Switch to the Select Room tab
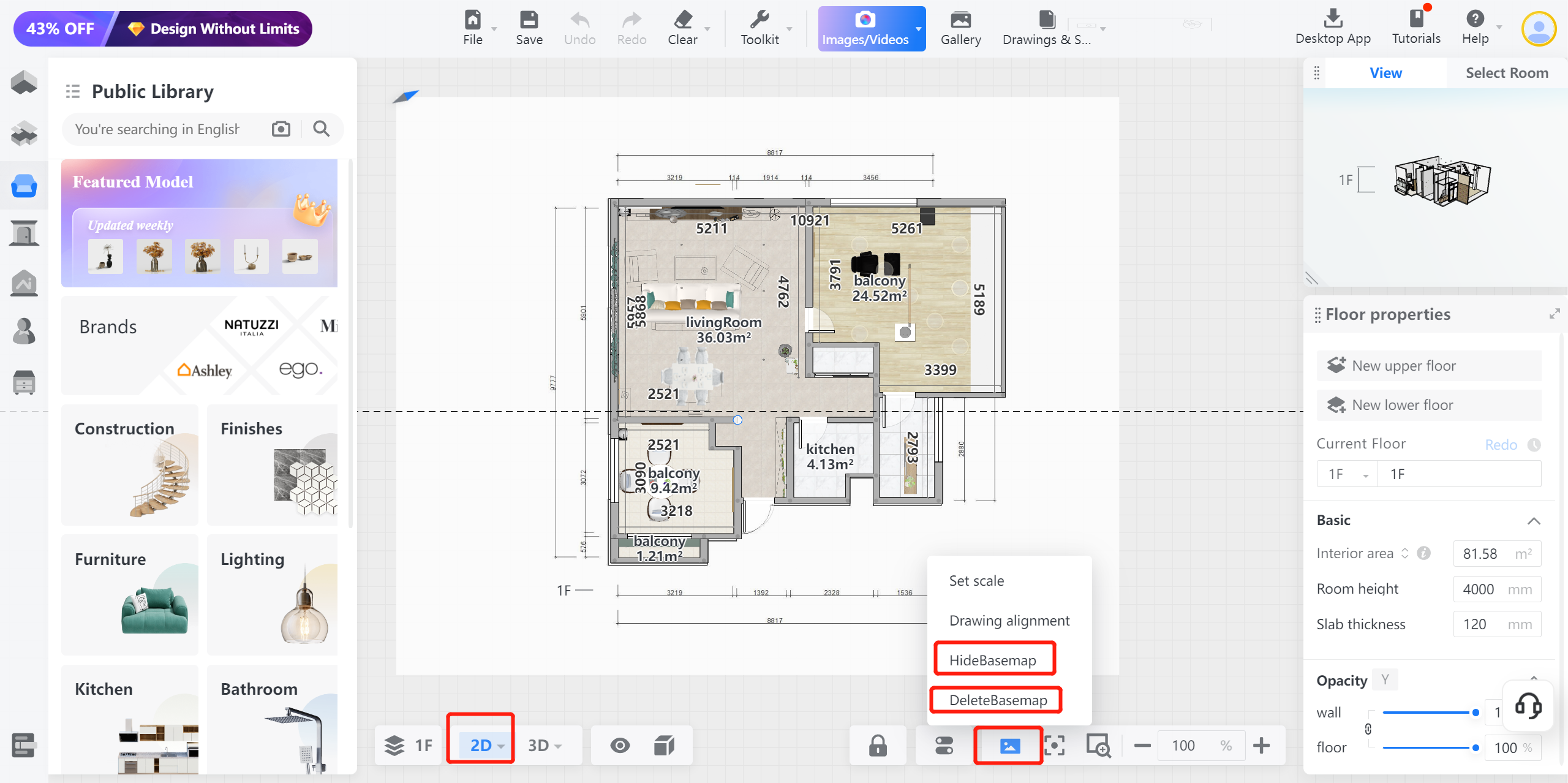 coord(1506,73)
